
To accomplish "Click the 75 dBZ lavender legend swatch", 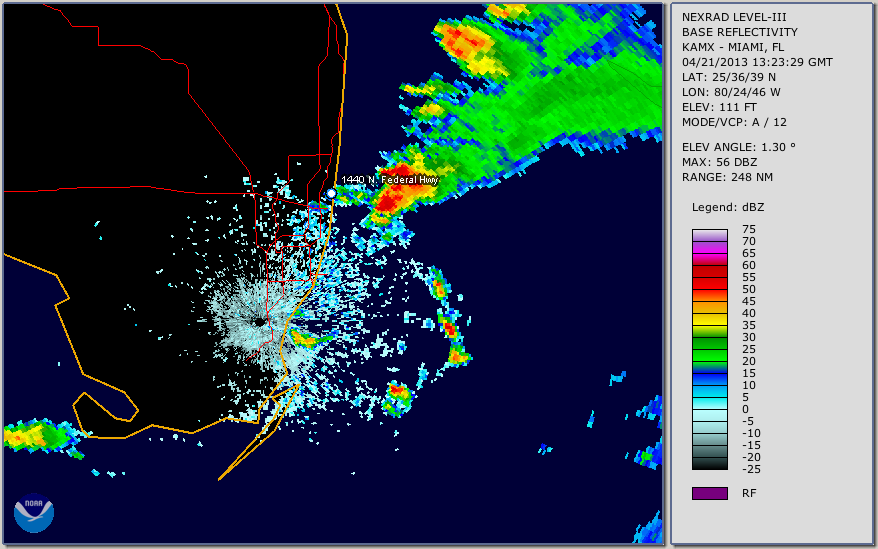I will (709, 235).
